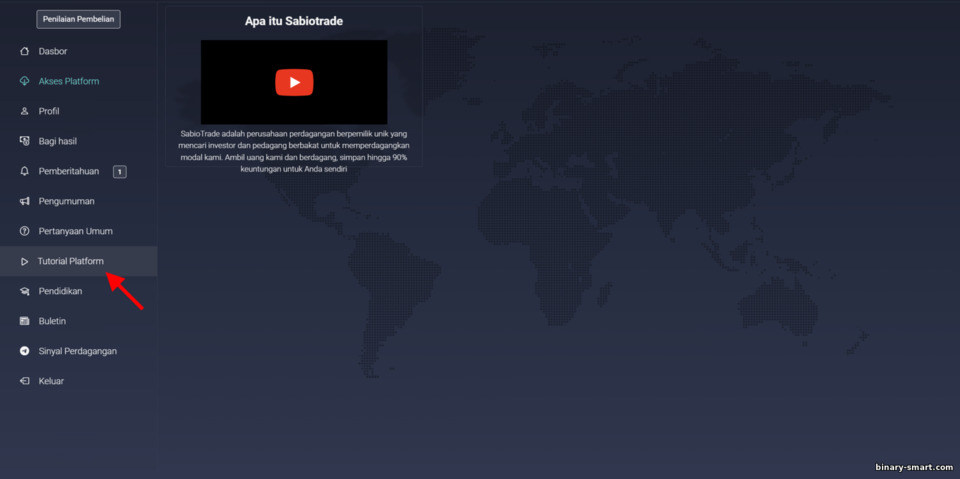Click the Bagi hasil icon
960x479 pixels.
tap(24, 141)
